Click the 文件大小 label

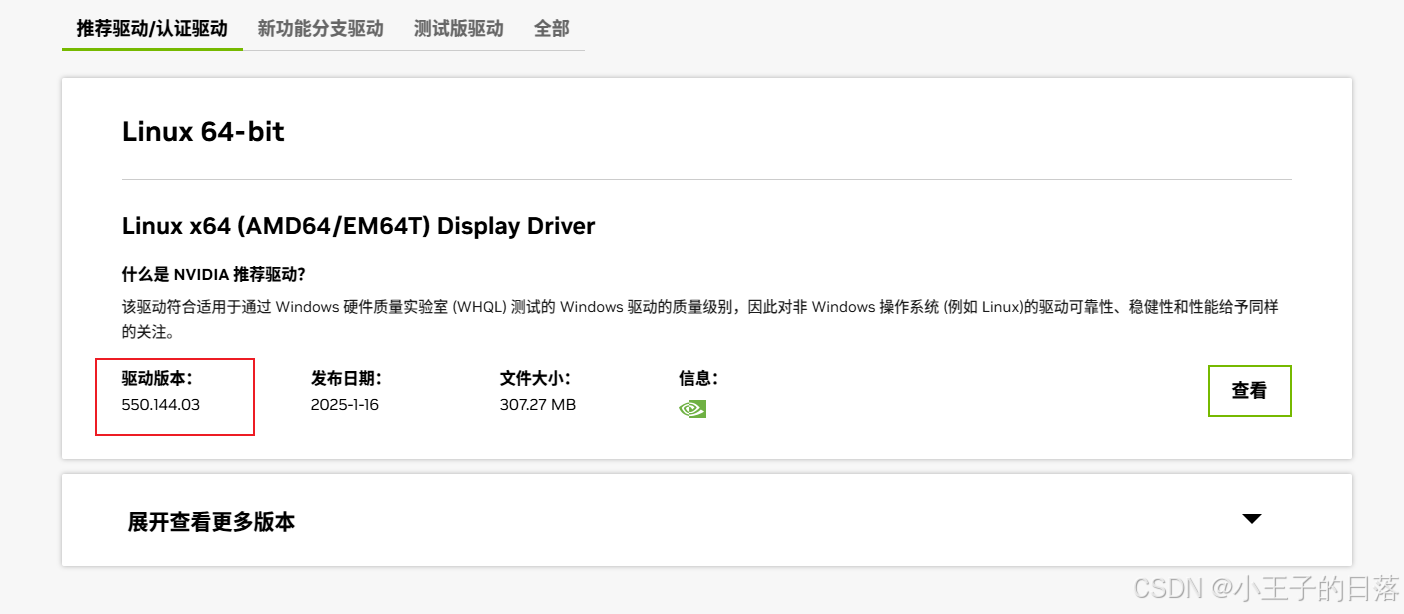click(535, 378)
